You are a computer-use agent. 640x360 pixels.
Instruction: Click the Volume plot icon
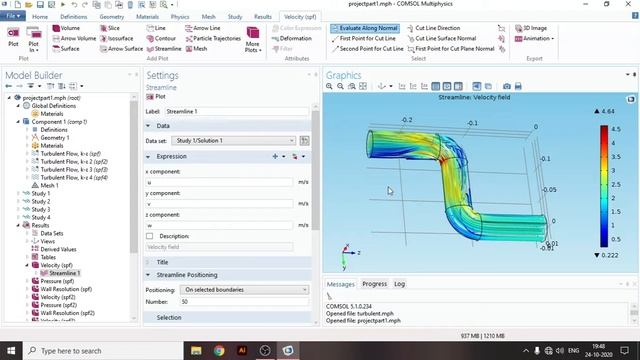coord(56,28)
